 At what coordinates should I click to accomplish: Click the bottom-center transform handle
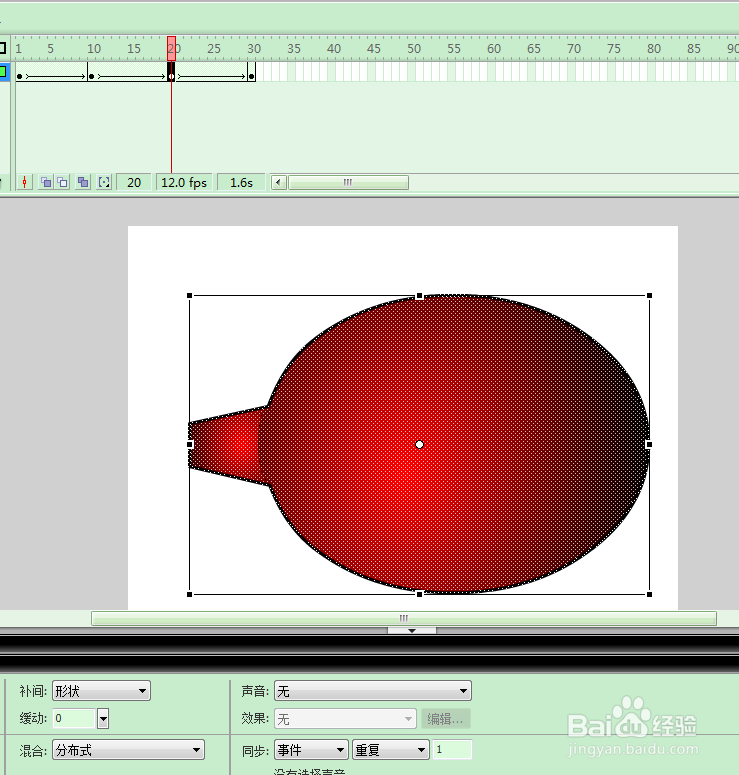(x=419, y=594)
